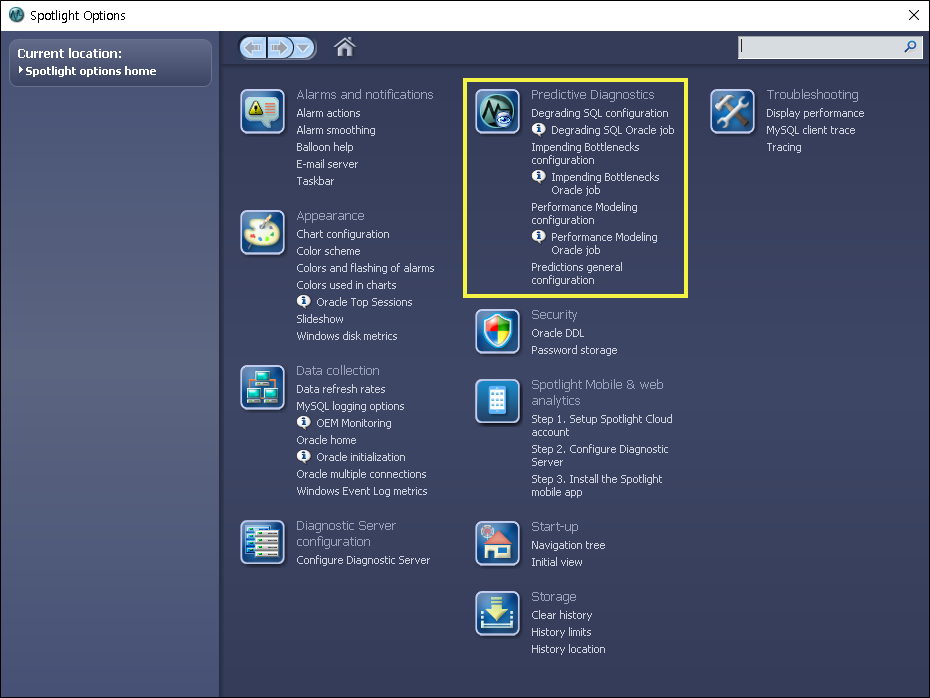Open Slideshow settings

tap(320, 319)
